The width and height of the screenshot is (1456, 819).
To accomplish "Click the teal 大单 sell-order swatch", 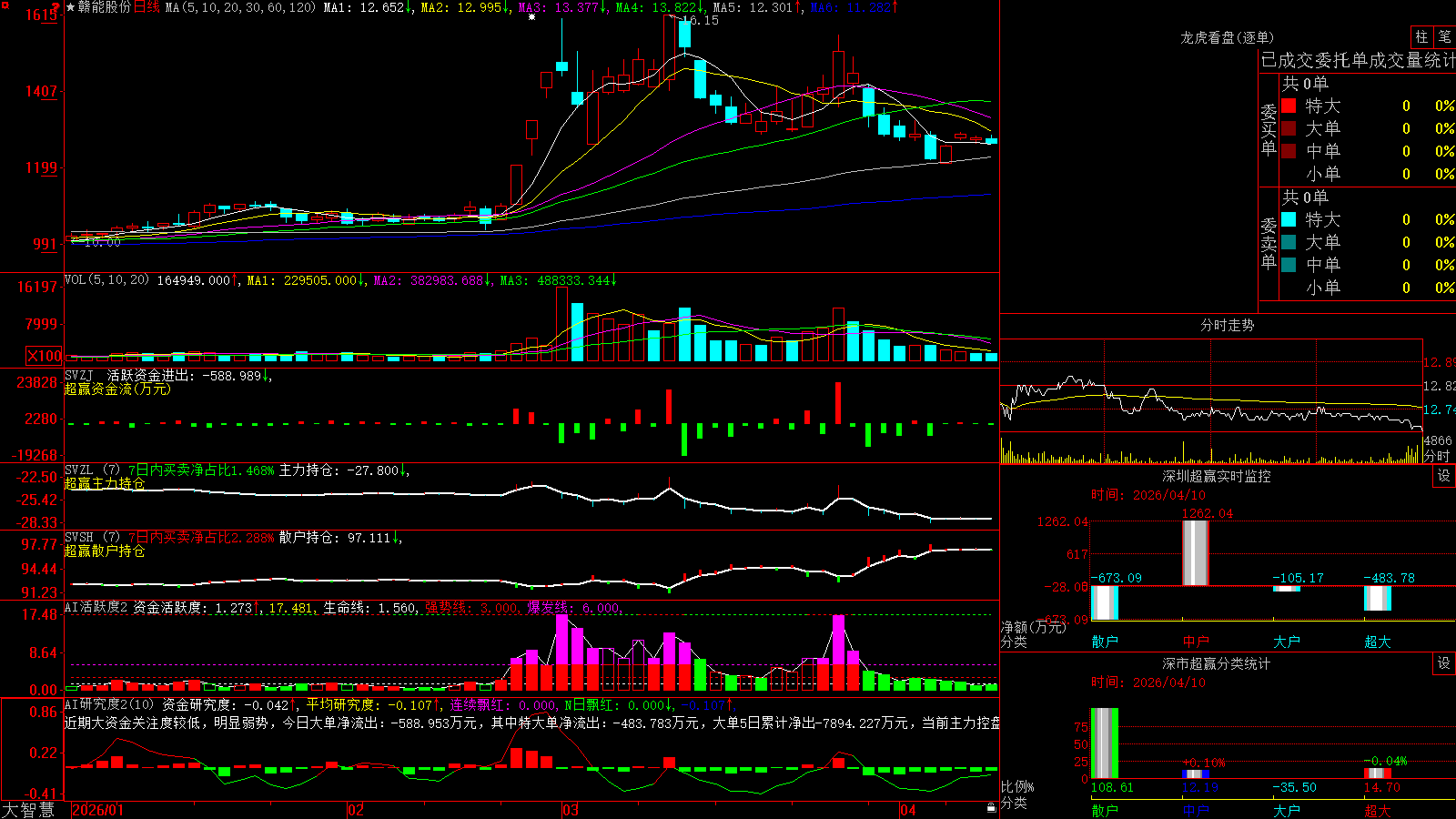I will (x=1289, y=242).
